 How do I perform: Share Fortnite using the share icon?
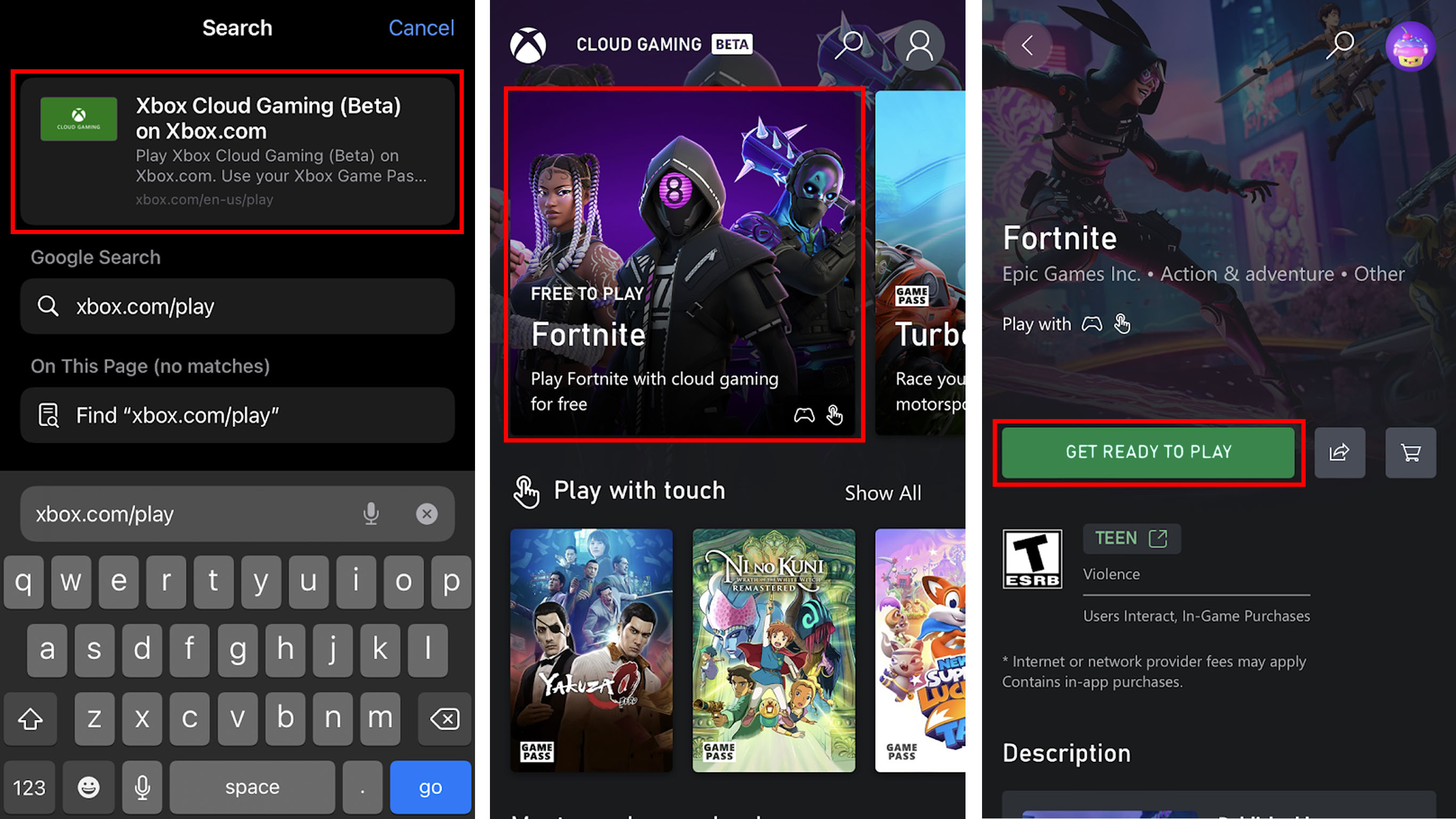(x=1340, y=452)
